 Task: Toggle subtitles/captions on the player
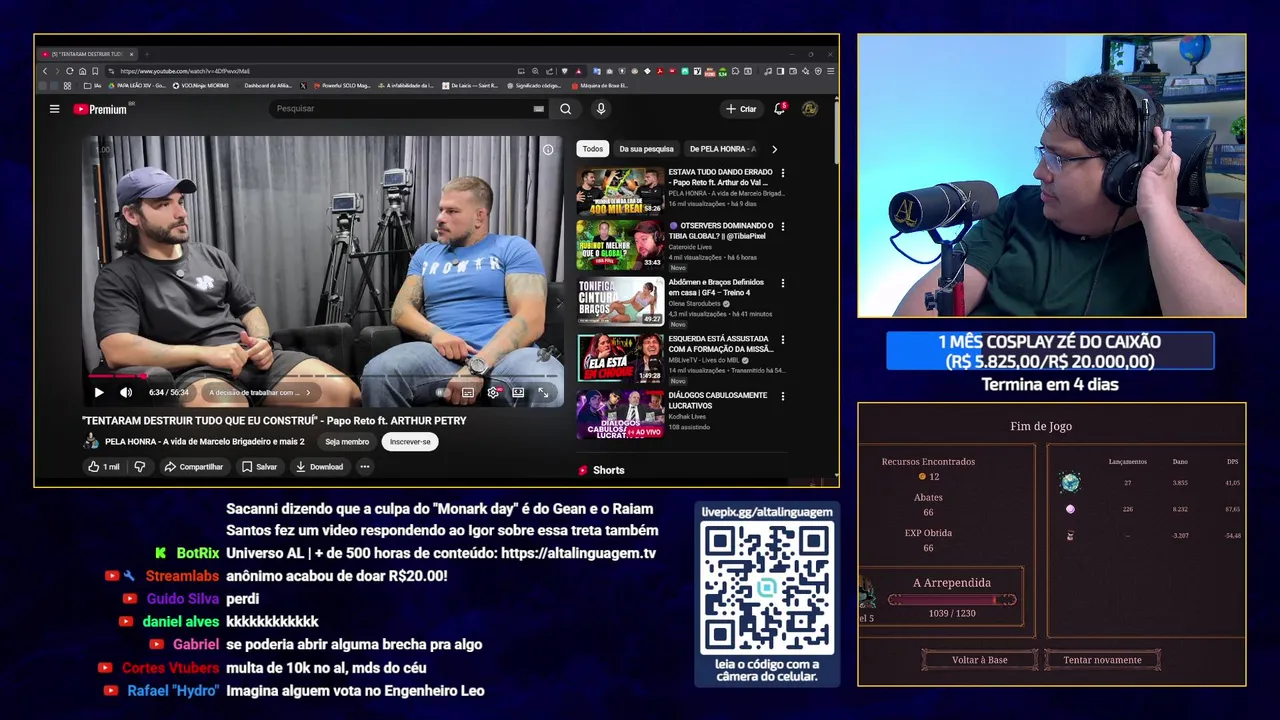tap(467, 393)
